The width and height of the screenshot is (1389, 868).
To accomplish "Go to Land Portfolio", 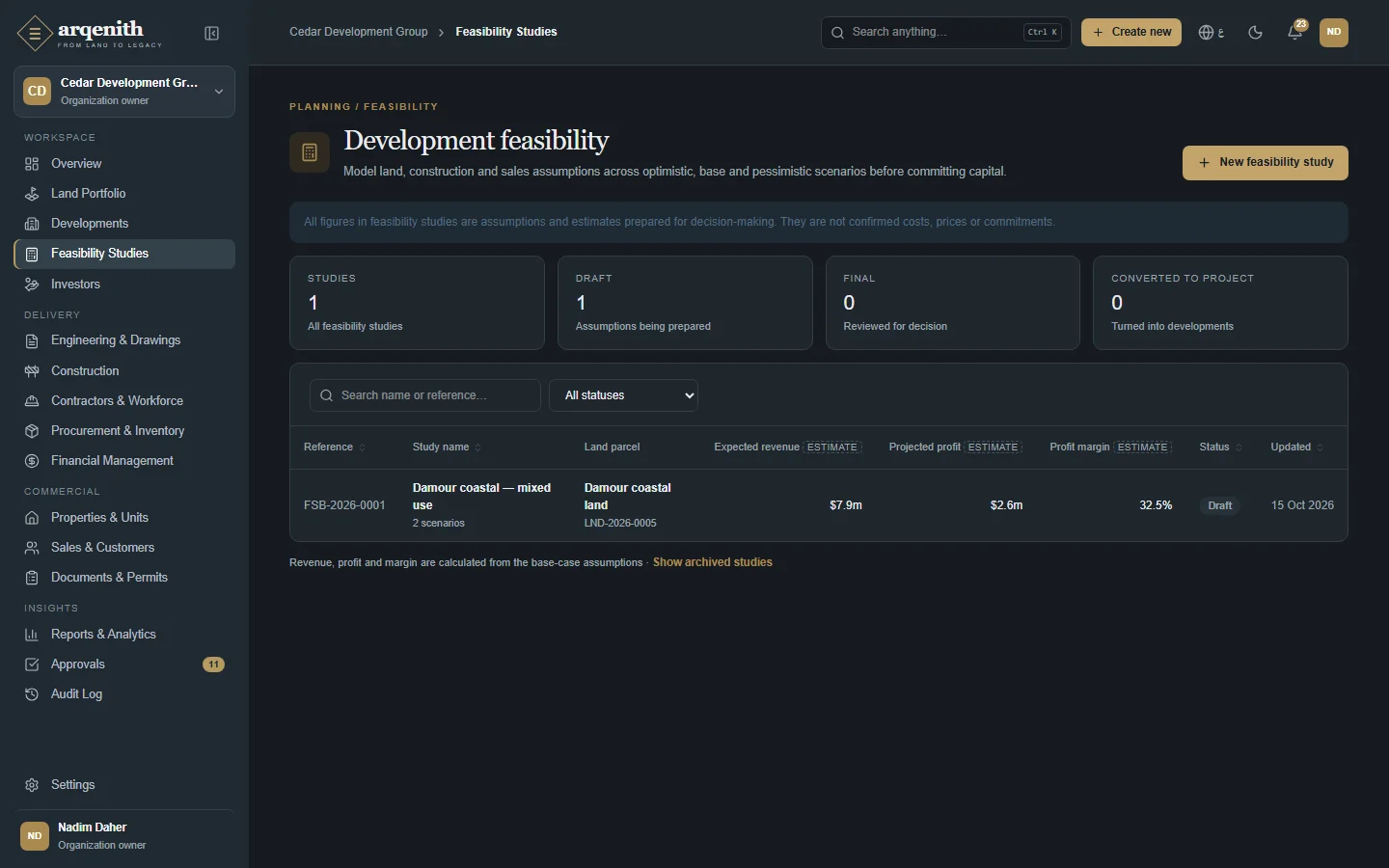I will tap(124, 194).
